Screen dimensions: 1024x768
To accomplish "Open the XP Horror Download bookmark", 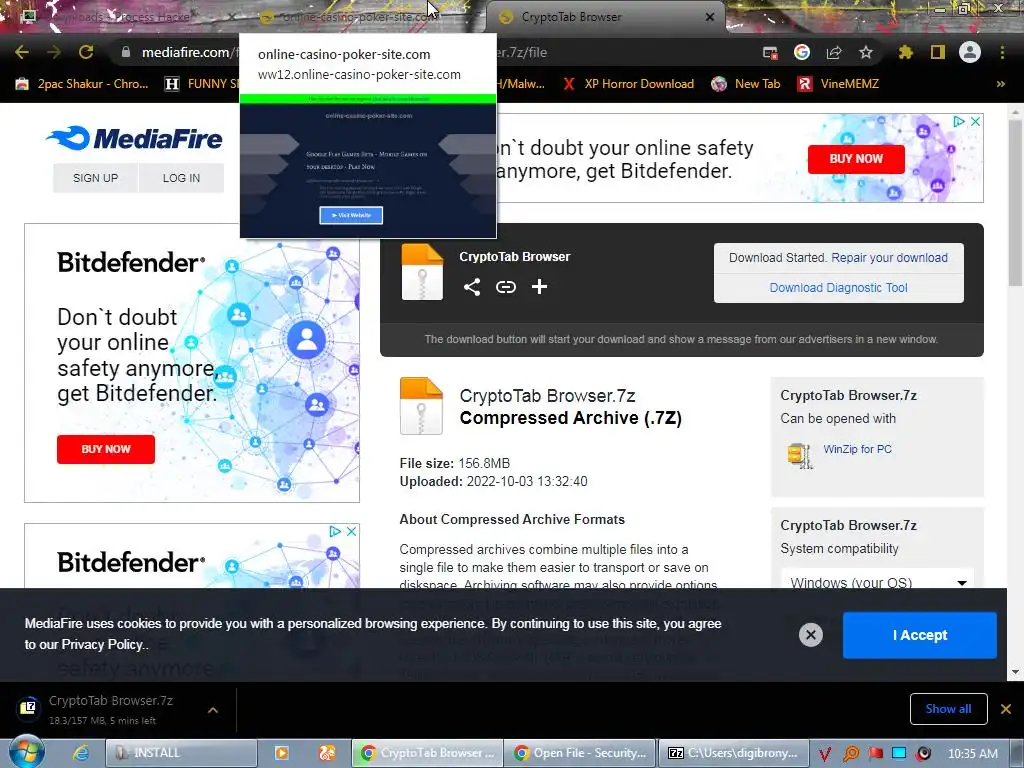I will pyautogui.click(x=630, y=84).
